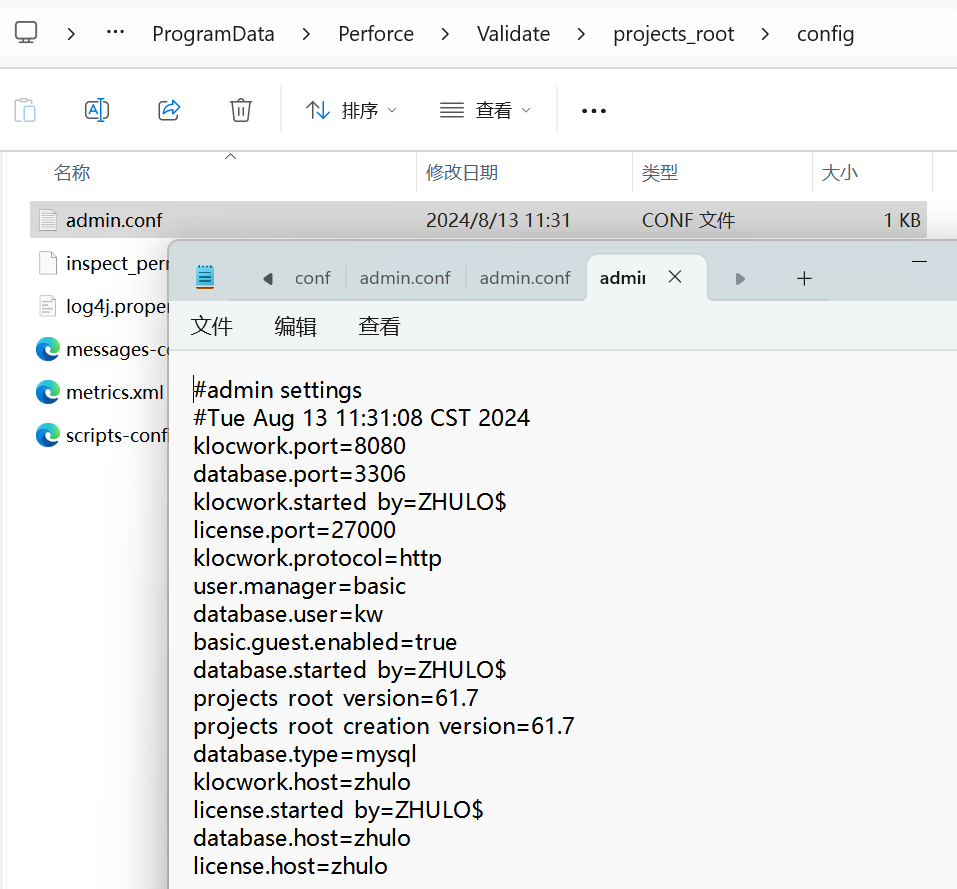Click the Delete trash can icon

coord(241,110)
